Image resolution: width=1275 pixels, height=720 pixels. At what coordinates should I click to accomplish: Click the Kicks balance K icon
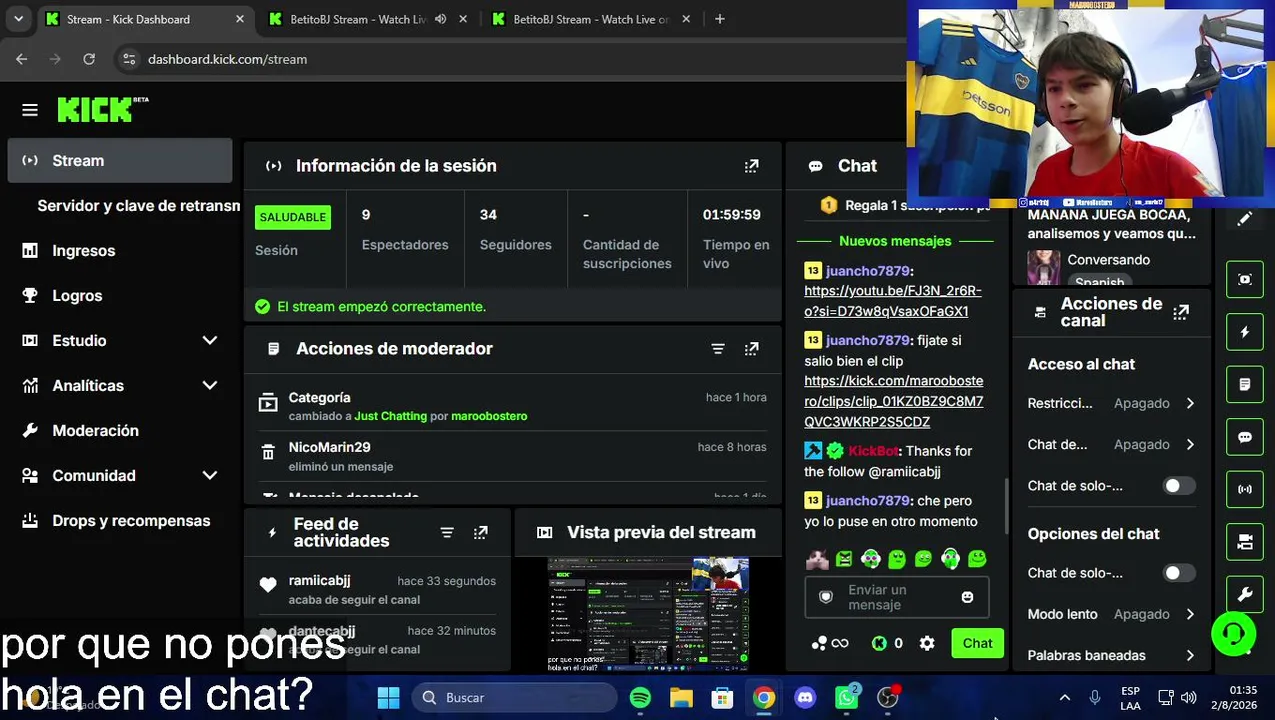tap(879, 644)
